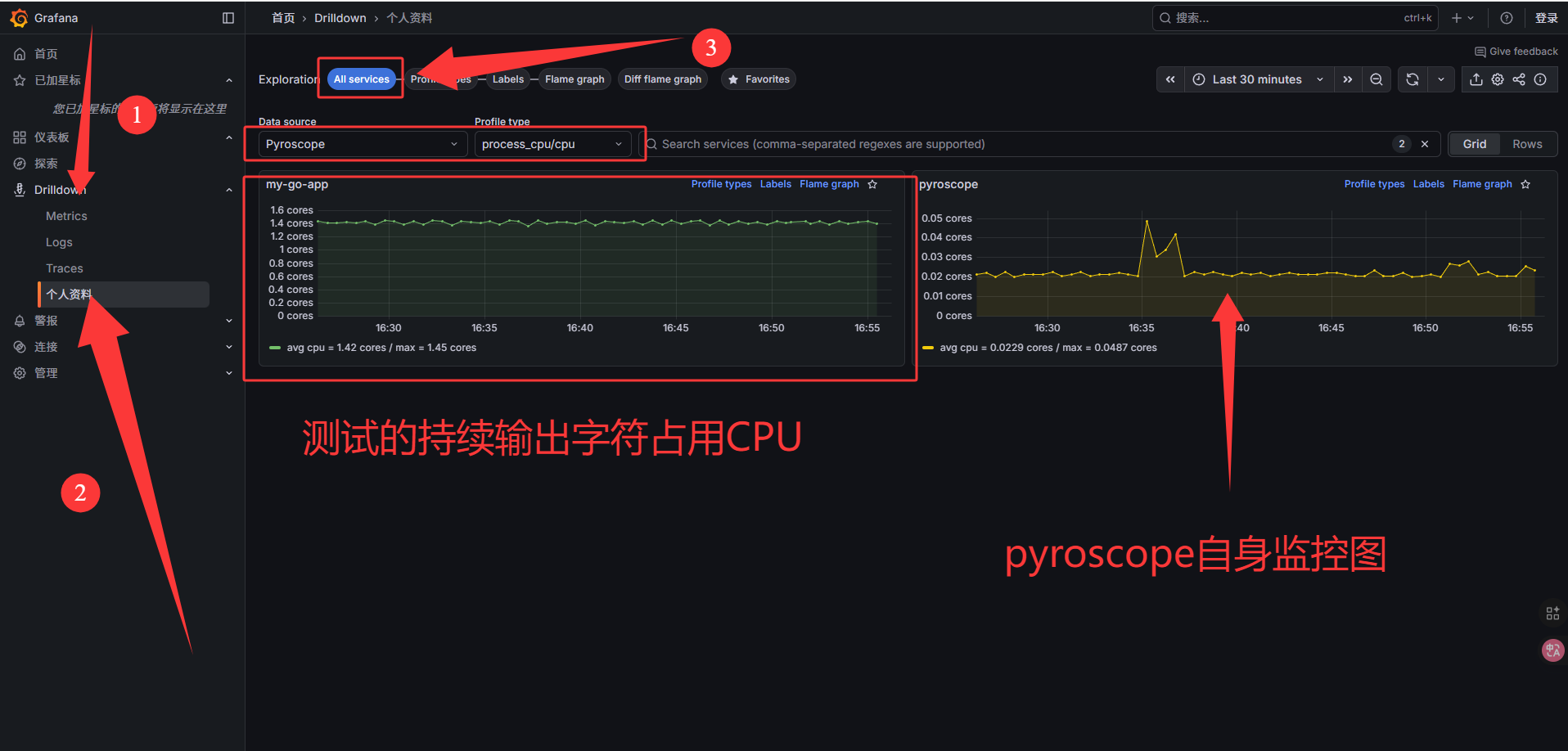Zoom out the time range
The width and height of the screenshot is (1568, 751).
[1377, 79]
